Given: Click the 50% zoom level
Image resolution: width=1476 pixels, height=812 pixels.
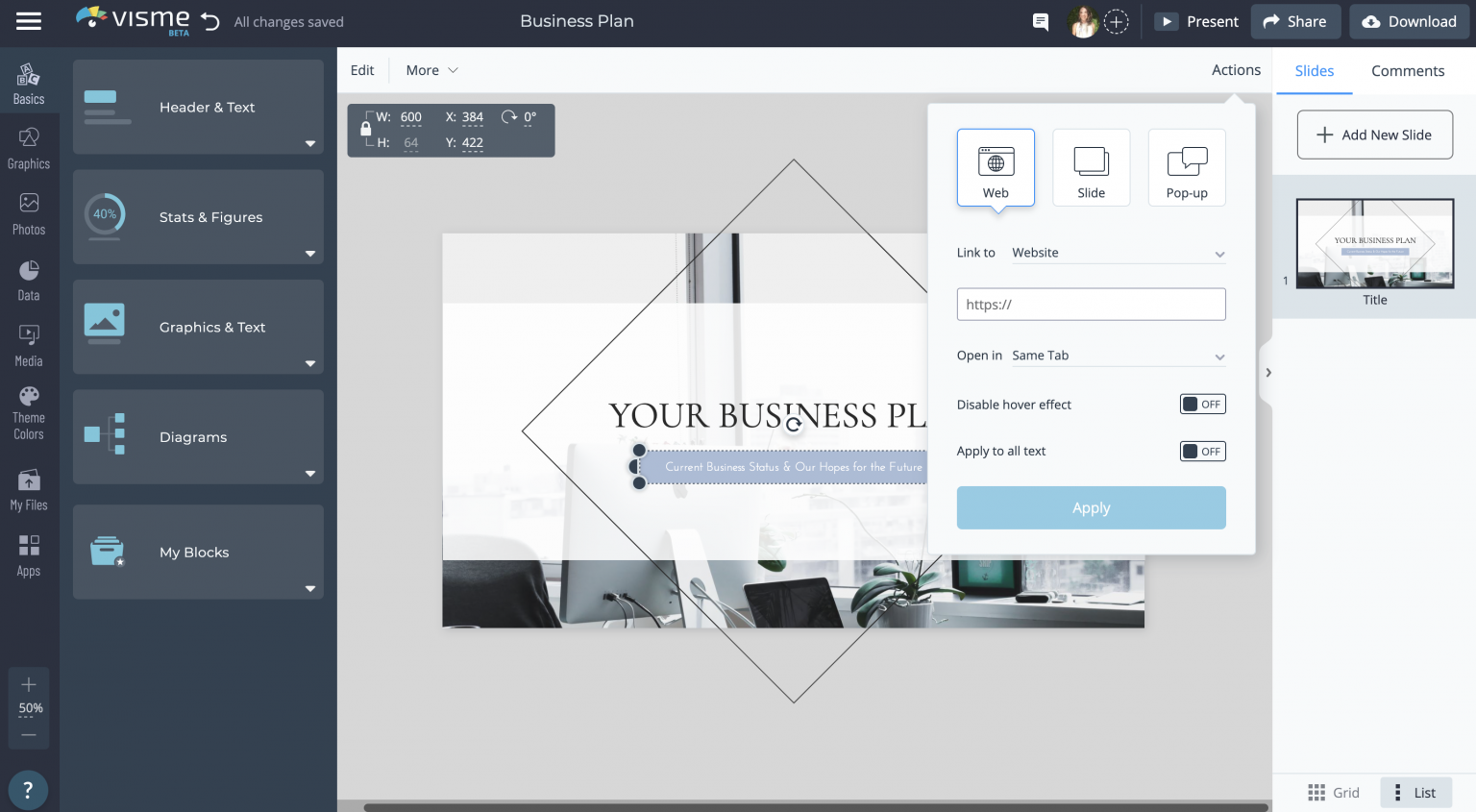Looking at the screenshot, I should tap(31, 708).
